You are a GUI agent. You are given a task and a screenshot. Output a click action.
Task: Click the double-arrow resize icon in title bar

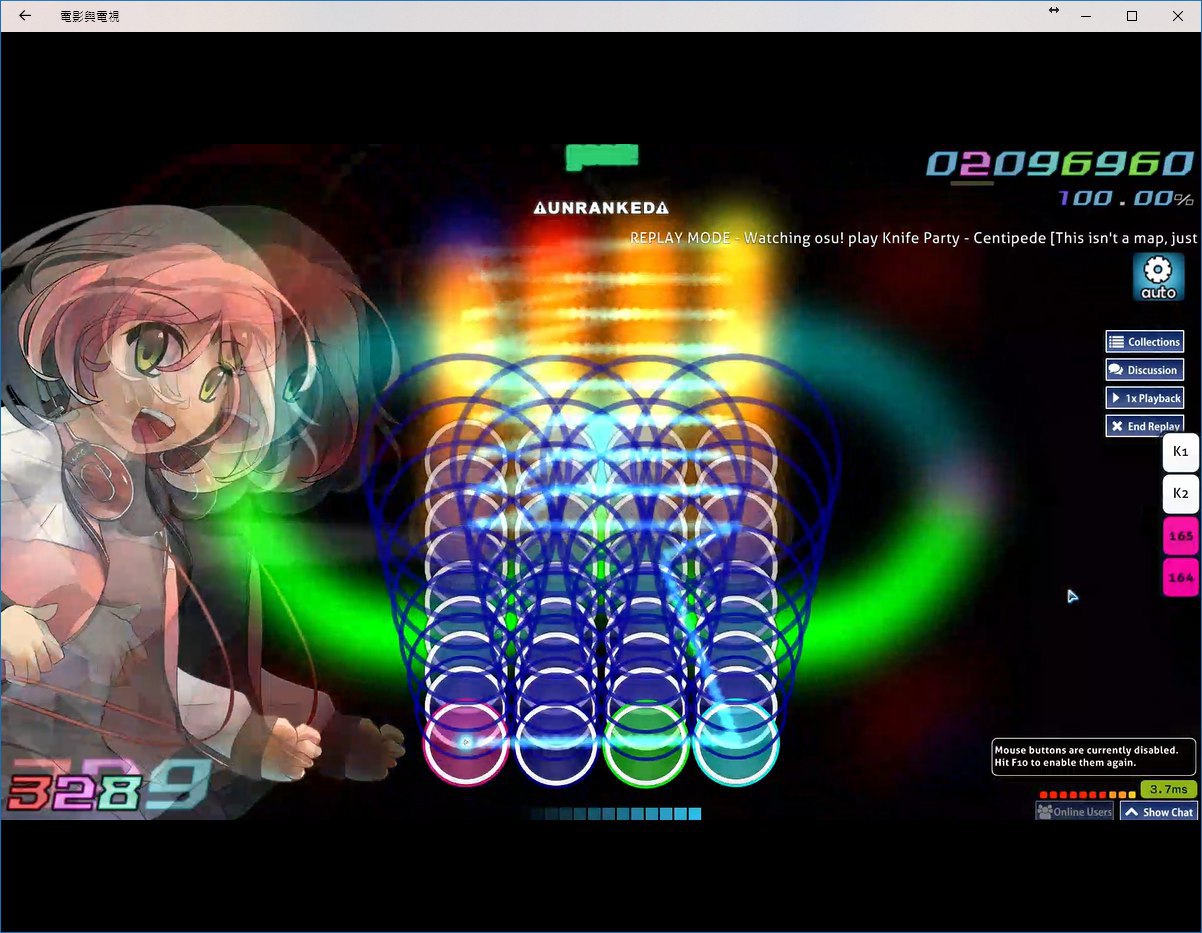tap(1053, 11)
